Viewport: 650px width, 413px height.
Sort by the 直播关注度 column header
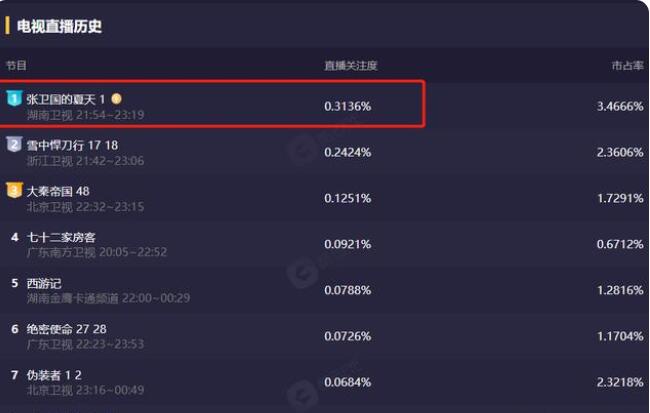point(350,66)
